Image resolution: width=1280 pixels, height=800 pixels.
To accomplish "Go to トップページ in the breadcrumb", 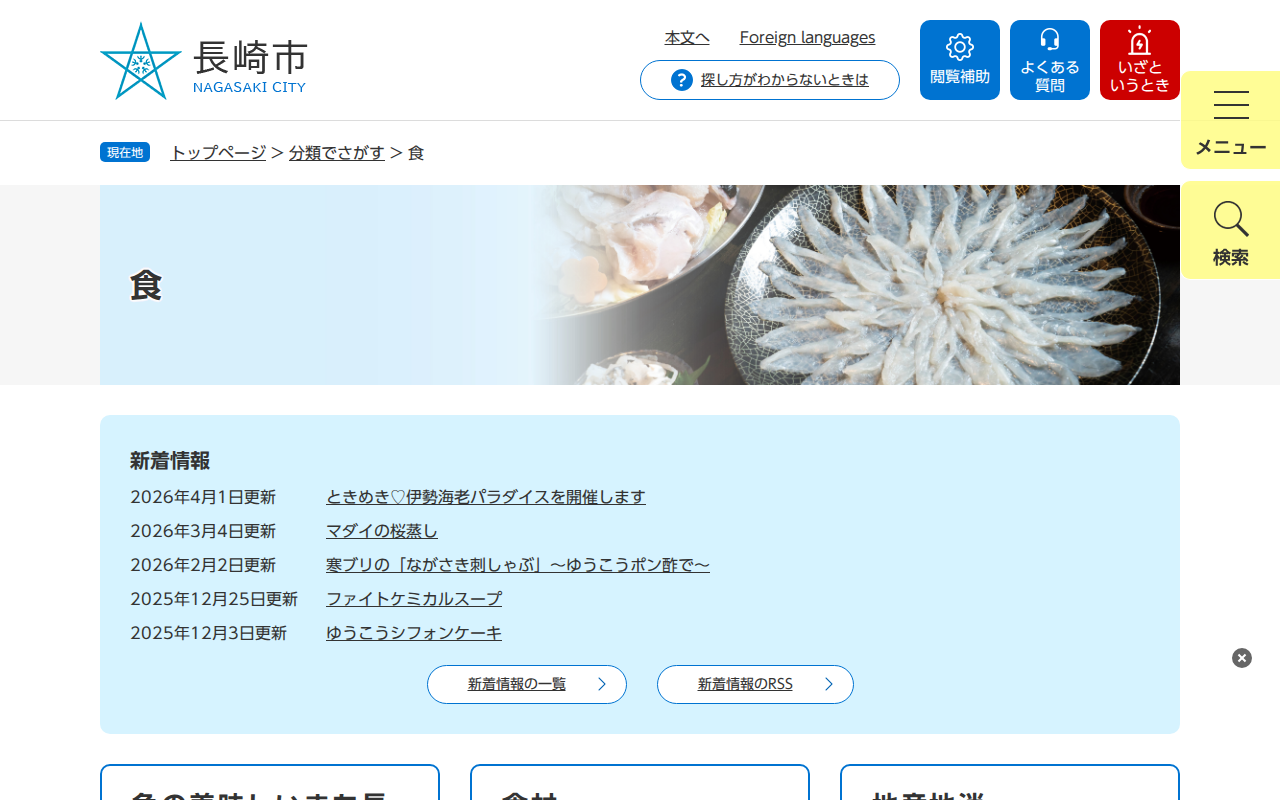I will pos(218,153).
